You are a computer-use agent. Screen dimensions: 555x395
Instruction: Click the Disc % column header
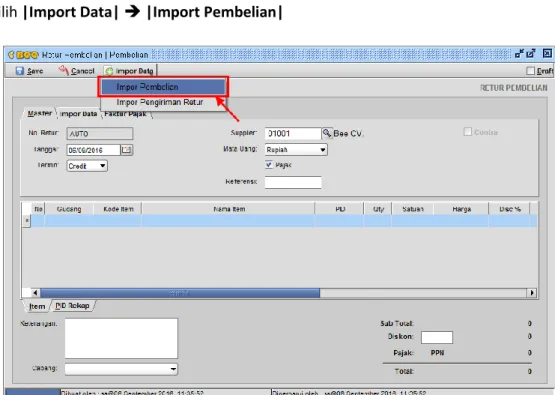tap(510, 209)
